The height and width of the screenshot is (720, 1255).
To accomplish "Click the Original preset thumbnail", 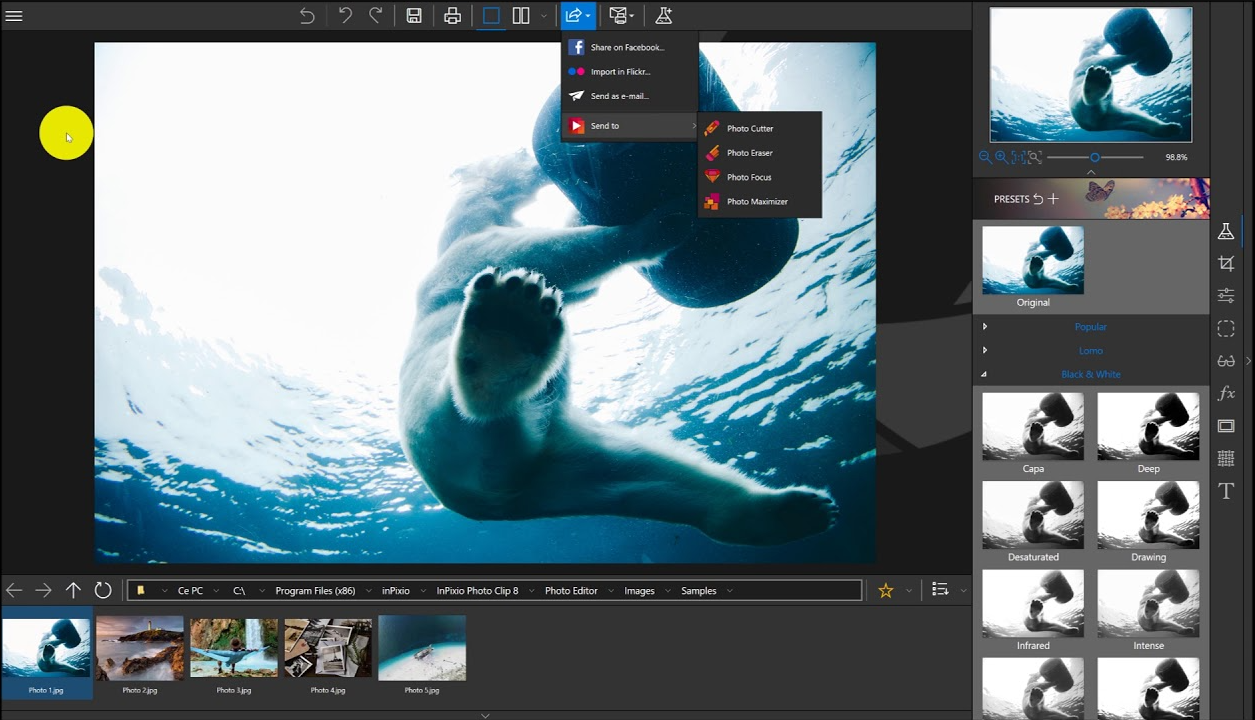I will click(x=1032, y=259).
